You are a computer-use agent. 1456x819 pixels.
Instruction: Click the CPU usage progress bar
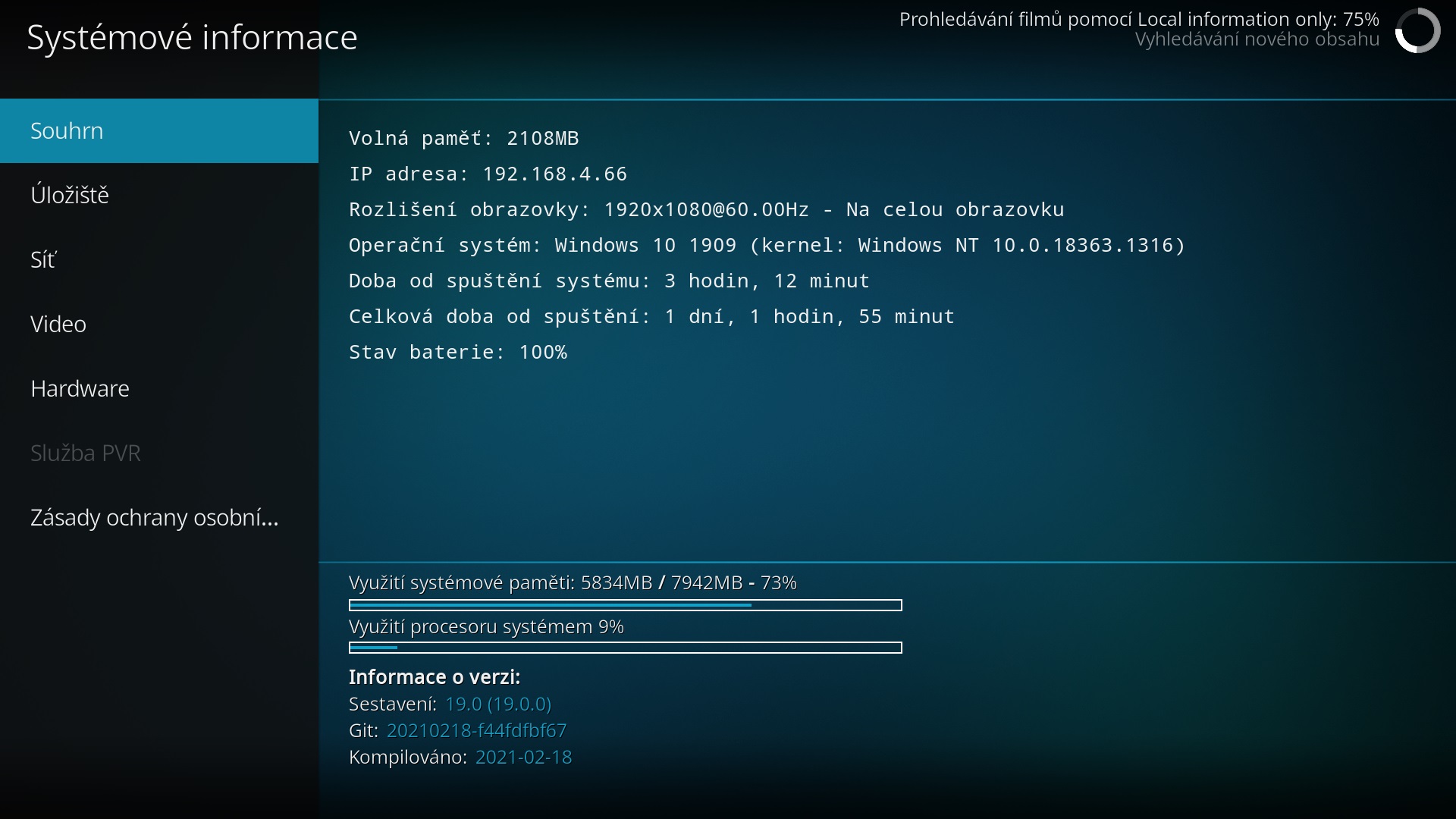(625, 648)
